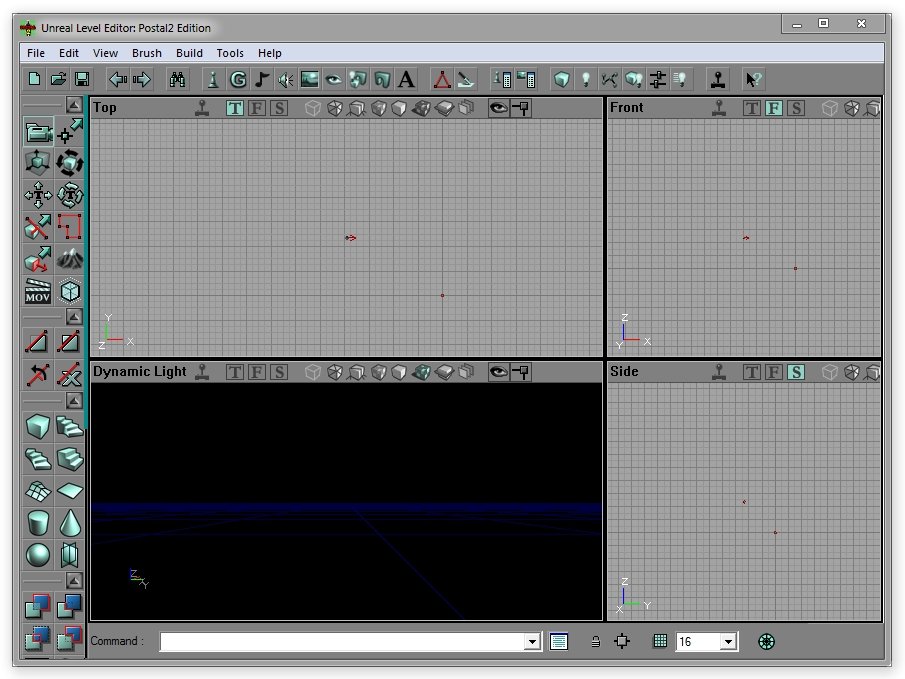Open the Brush menu
The height and width of the screenshot is (679, 905).
(x=147, y=53)
